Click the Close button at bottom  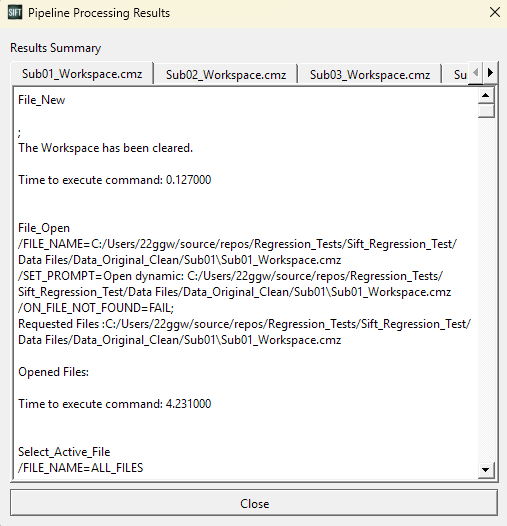tap(254, 503)
